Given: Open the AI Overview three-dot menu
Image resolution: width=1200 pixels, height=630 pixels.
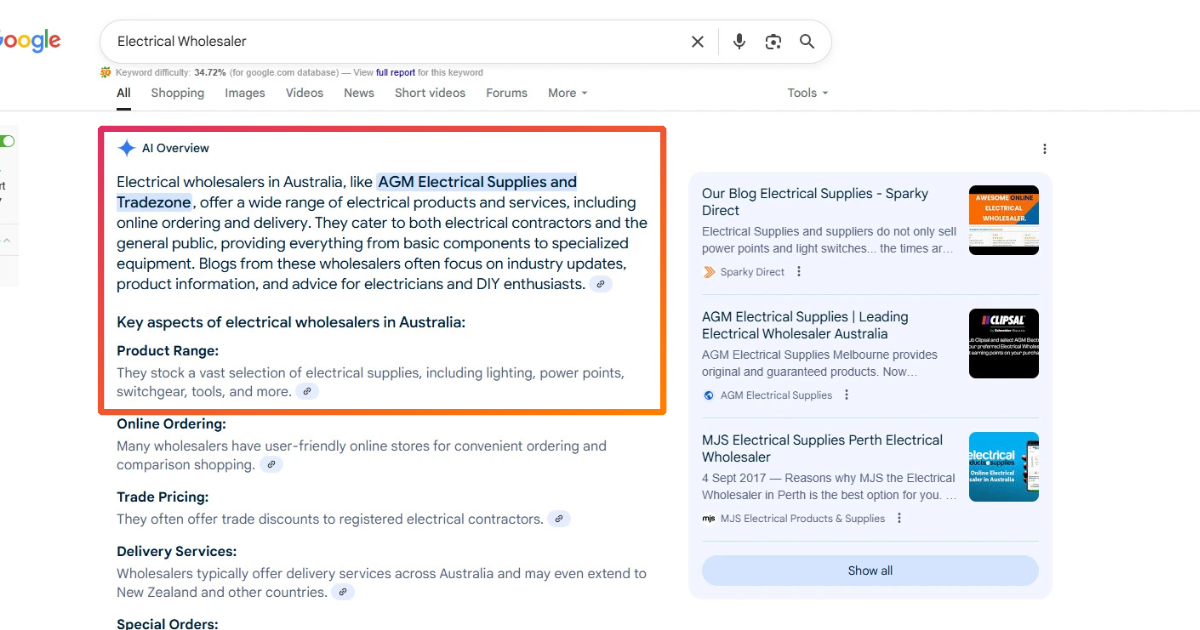Looking at the screenshot, I should [1045, 149].
